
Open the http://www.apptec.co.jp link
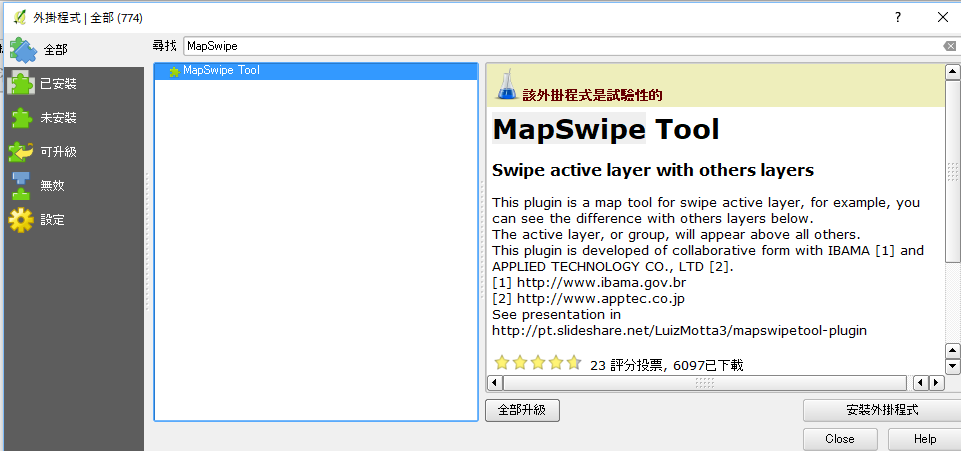click(x=601, y=298)
